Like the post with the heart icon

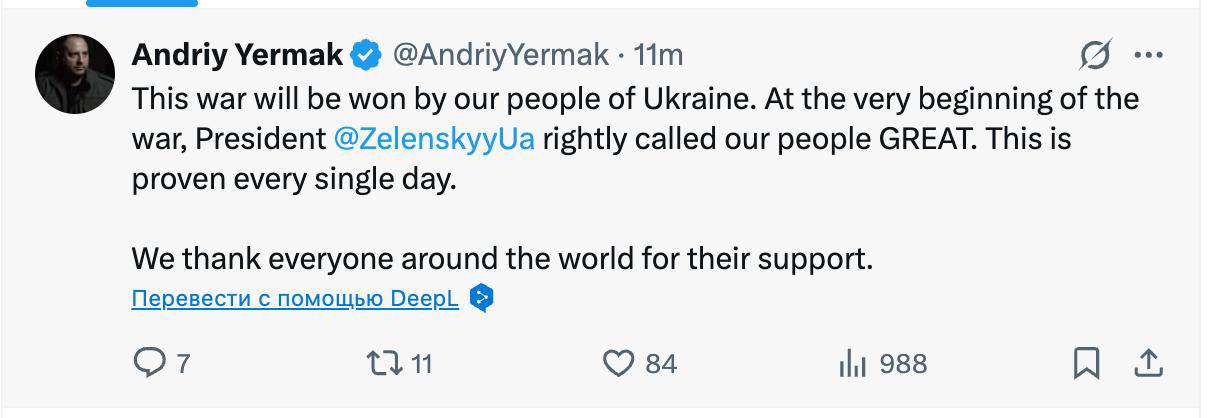coord(619,363)
